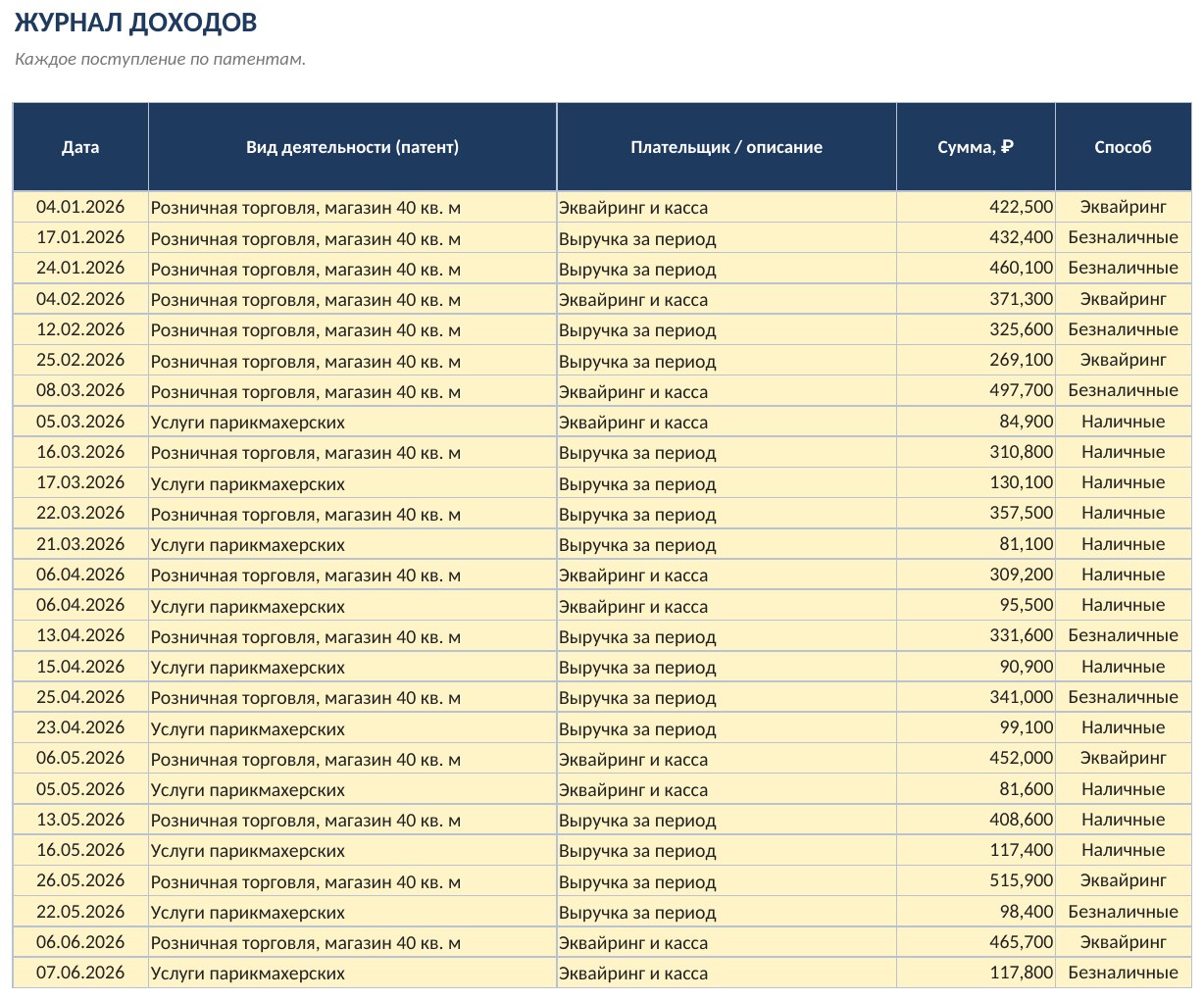The image size is (1204, 1000).
Task: Select the amount 452,000
Action: (976, 758)
